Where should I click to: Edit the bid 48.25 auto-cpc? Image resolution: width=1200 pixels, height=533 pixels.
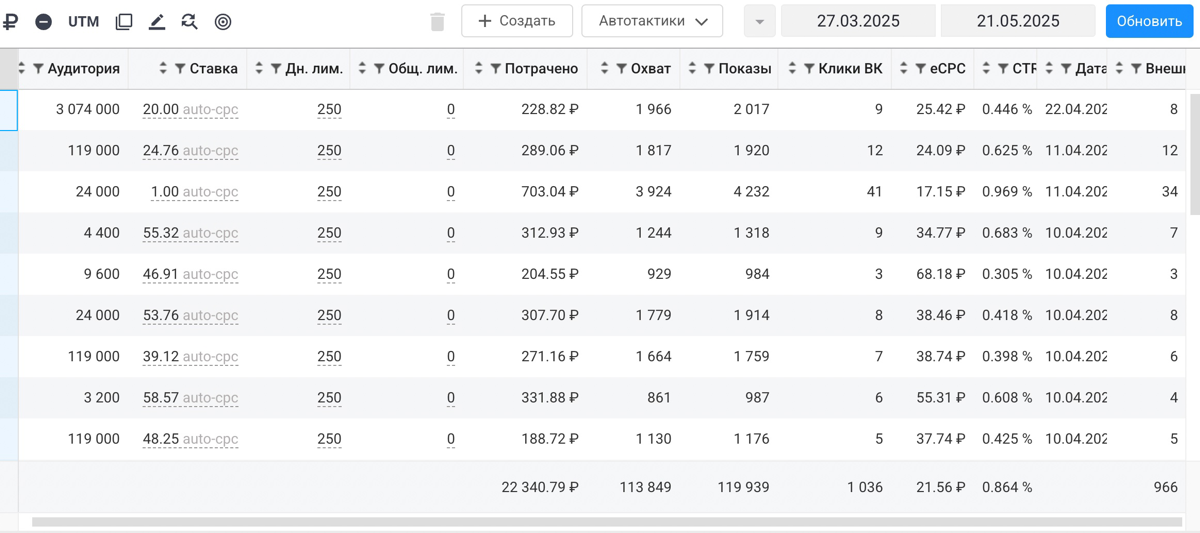click(191, 439)
